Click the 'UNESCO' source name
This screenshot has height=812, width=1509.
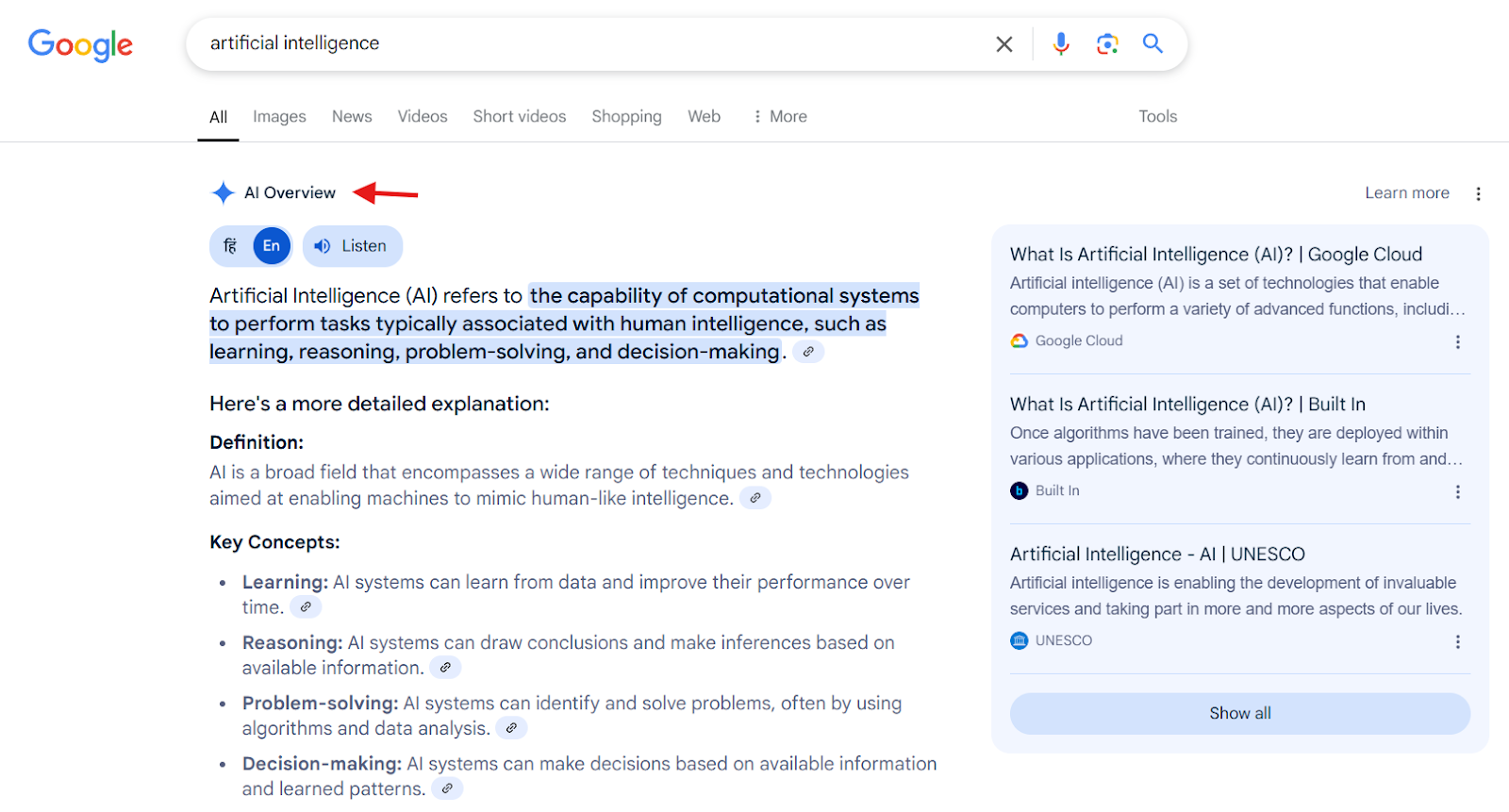[x=1064, y=641]
